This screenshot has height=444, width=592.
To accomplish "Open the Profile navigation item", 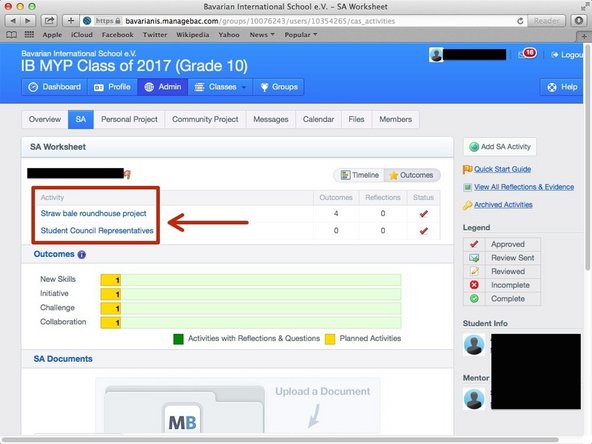I will tap(112, 87).
